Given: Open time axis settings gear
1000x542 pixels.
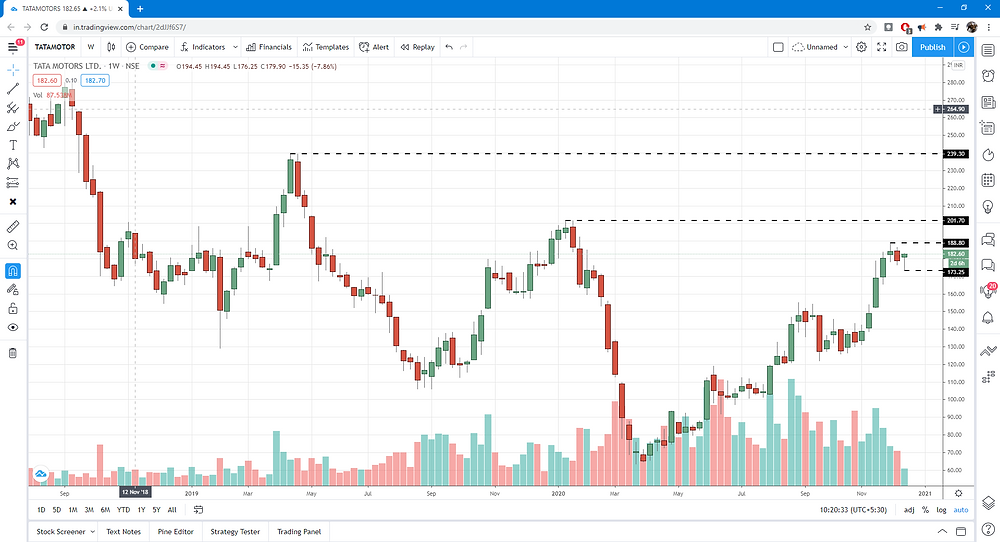Looking at the screenshot, I should [959, 493].
